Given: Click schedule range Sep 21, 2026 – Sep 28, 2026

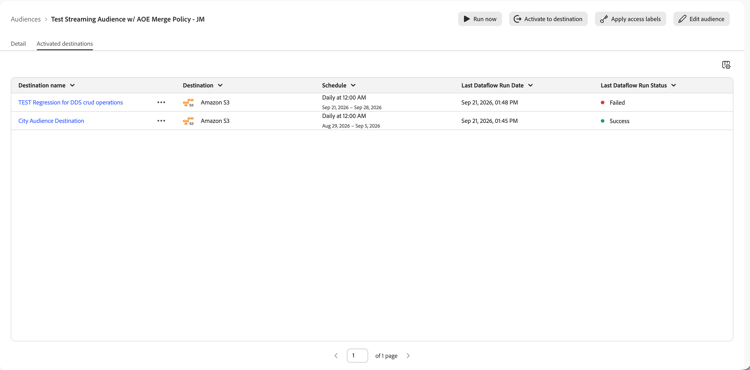Looking at the screenshot, I should point(352,108).
